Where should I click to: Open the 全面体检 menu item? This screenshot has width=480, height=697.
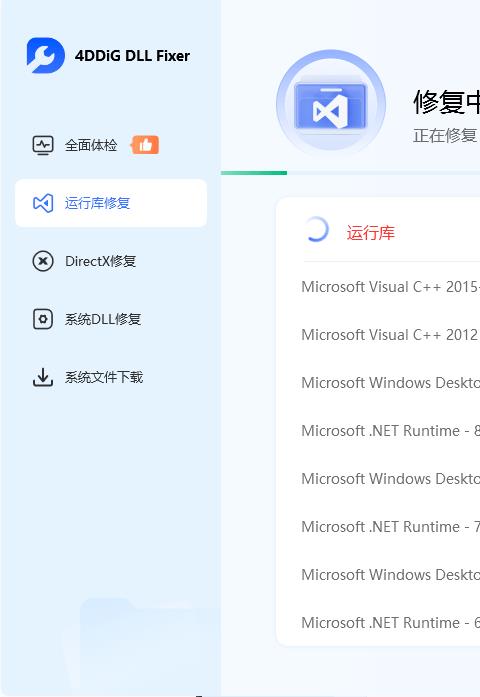pyautogui.click(x=111, y=145)
